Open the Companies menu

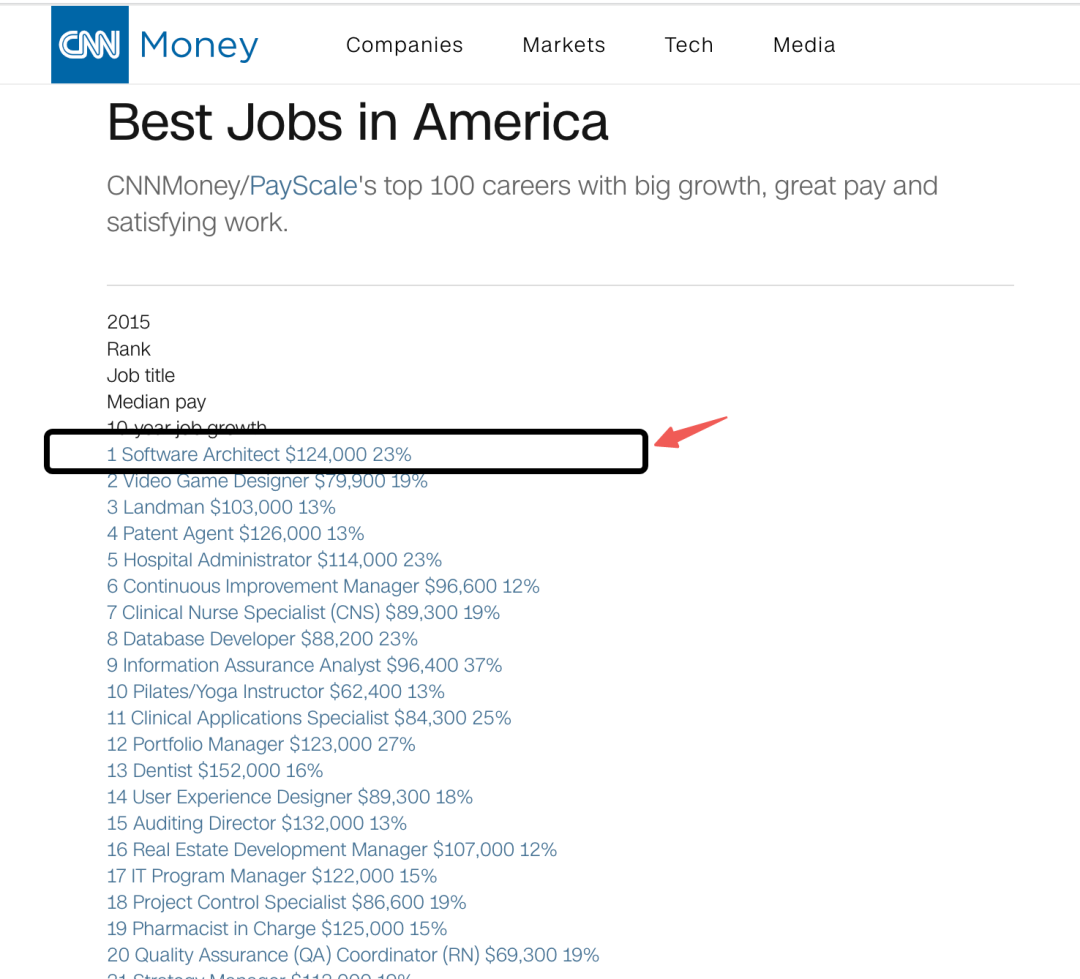404,45
